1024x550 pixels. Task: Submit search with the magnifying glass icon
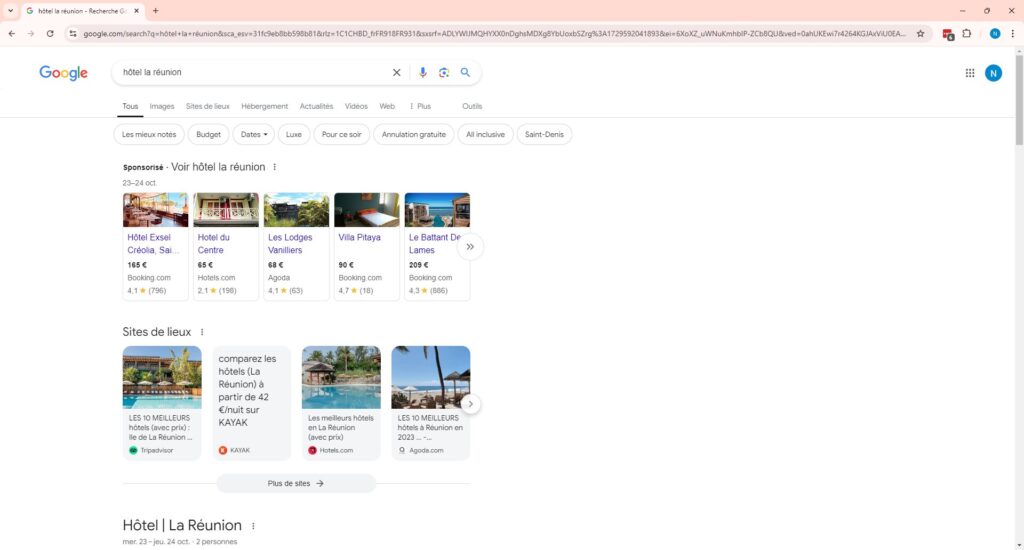(465, 73)
